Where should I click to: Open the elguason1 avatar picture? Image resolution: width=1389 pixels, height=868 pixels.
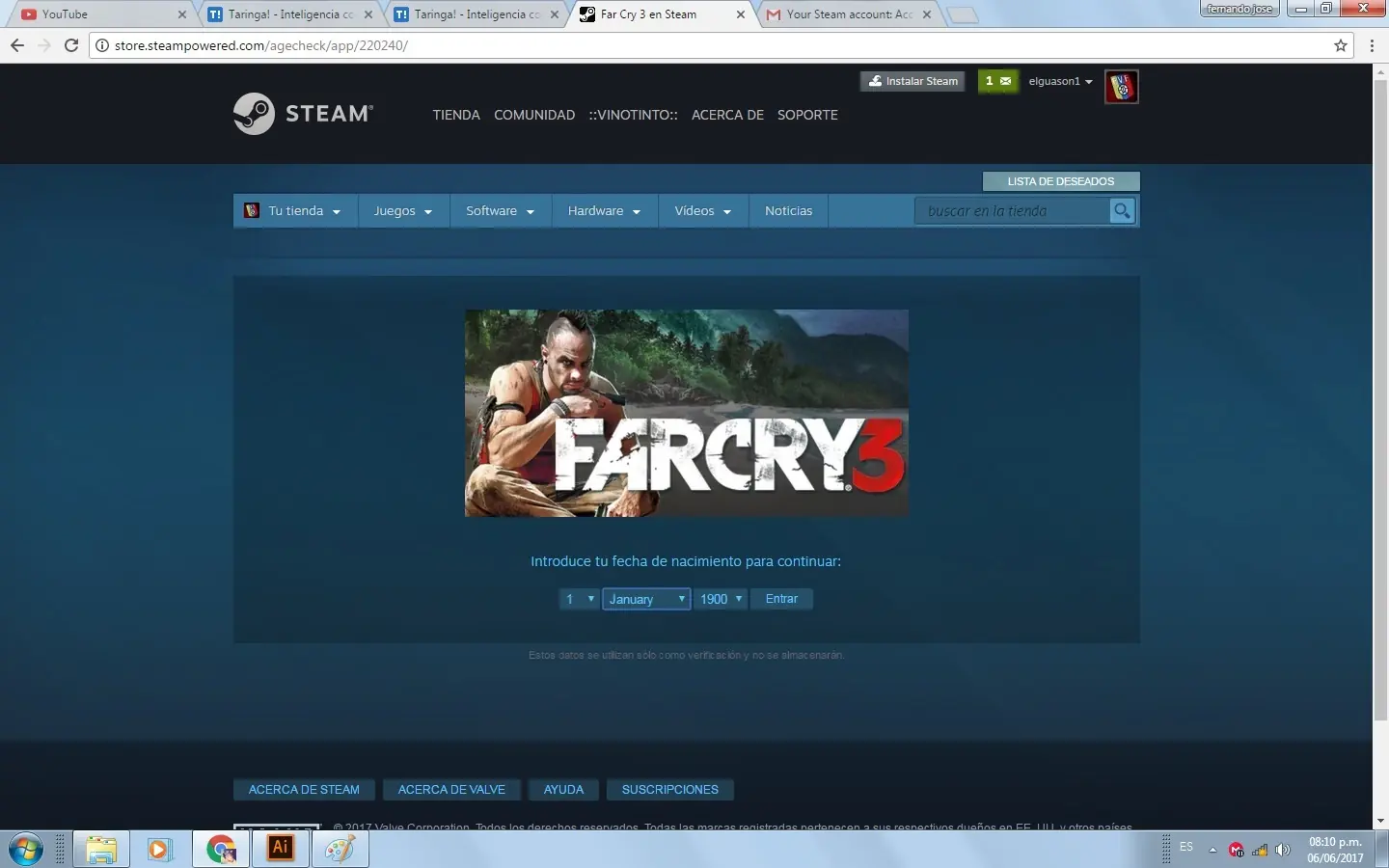tap(1122, 87)
